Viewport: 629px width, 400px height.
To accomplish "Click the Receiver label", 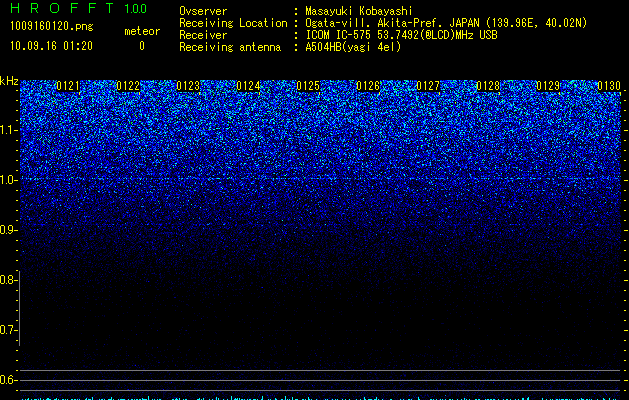I will [x=203, y=35].
